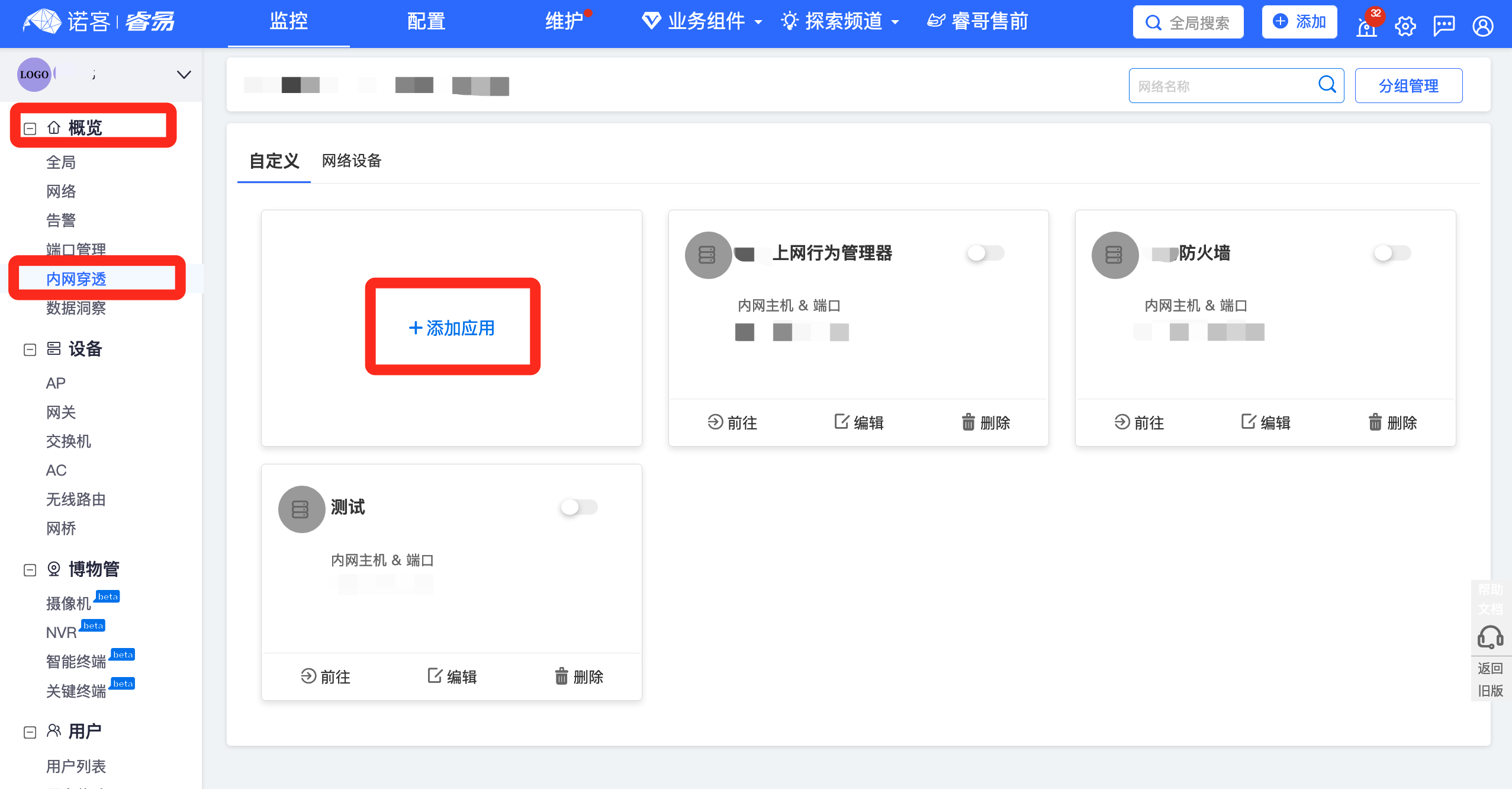Click the 上网行为管理器 server icon
This screenshot has height=789, width=1512.
[x=708, y=255]
